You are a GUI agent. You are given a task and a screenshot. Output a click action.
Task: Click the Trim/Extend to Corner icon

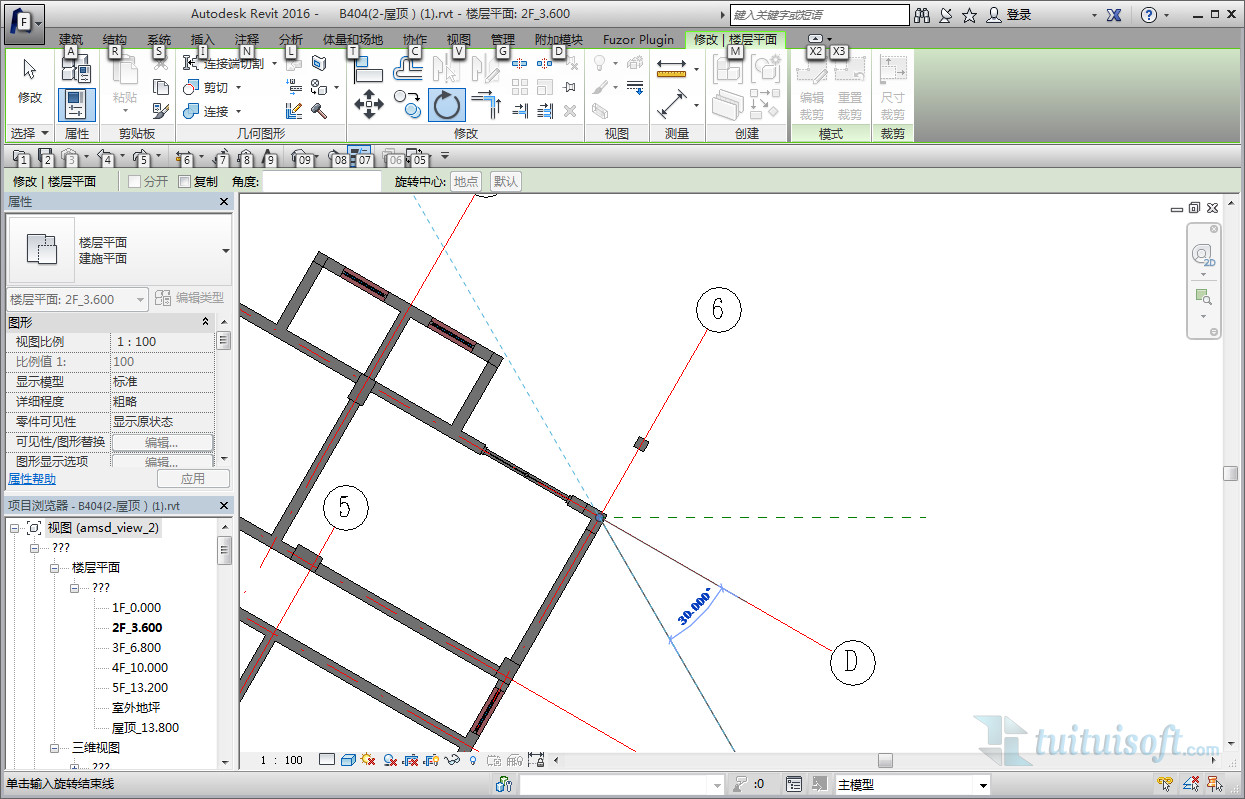[487, 104]
